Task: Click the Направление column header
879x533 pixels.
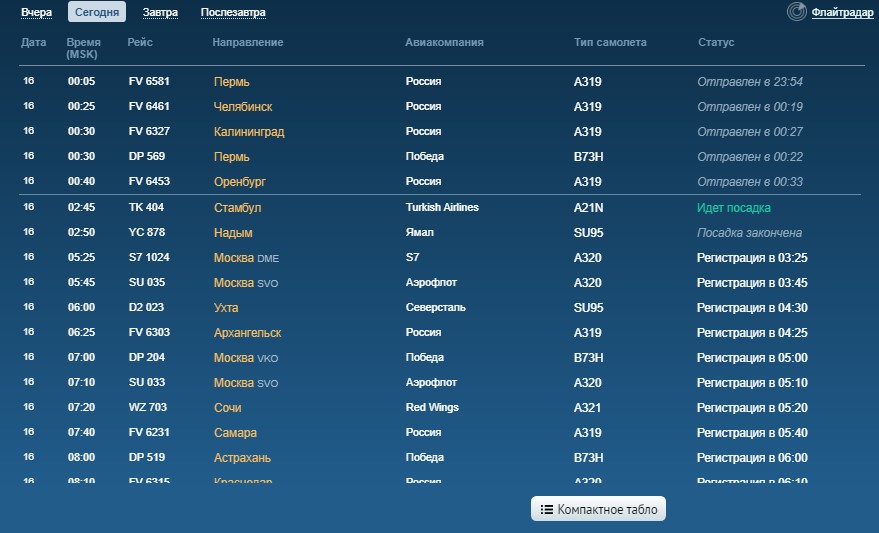Action: point(248,42)
